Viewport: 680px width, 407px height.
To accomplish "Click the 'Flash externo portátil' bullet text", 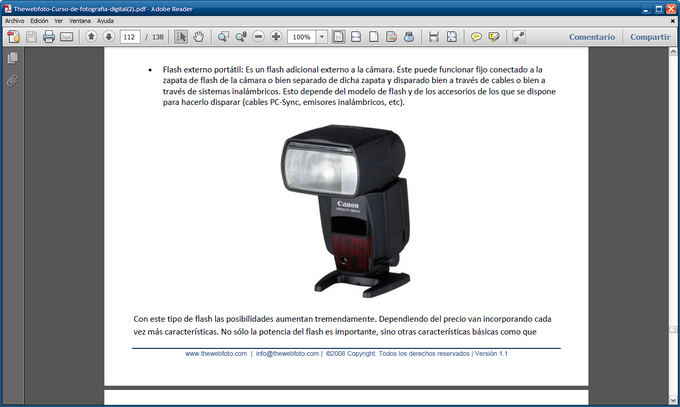I will coord(203,69).
